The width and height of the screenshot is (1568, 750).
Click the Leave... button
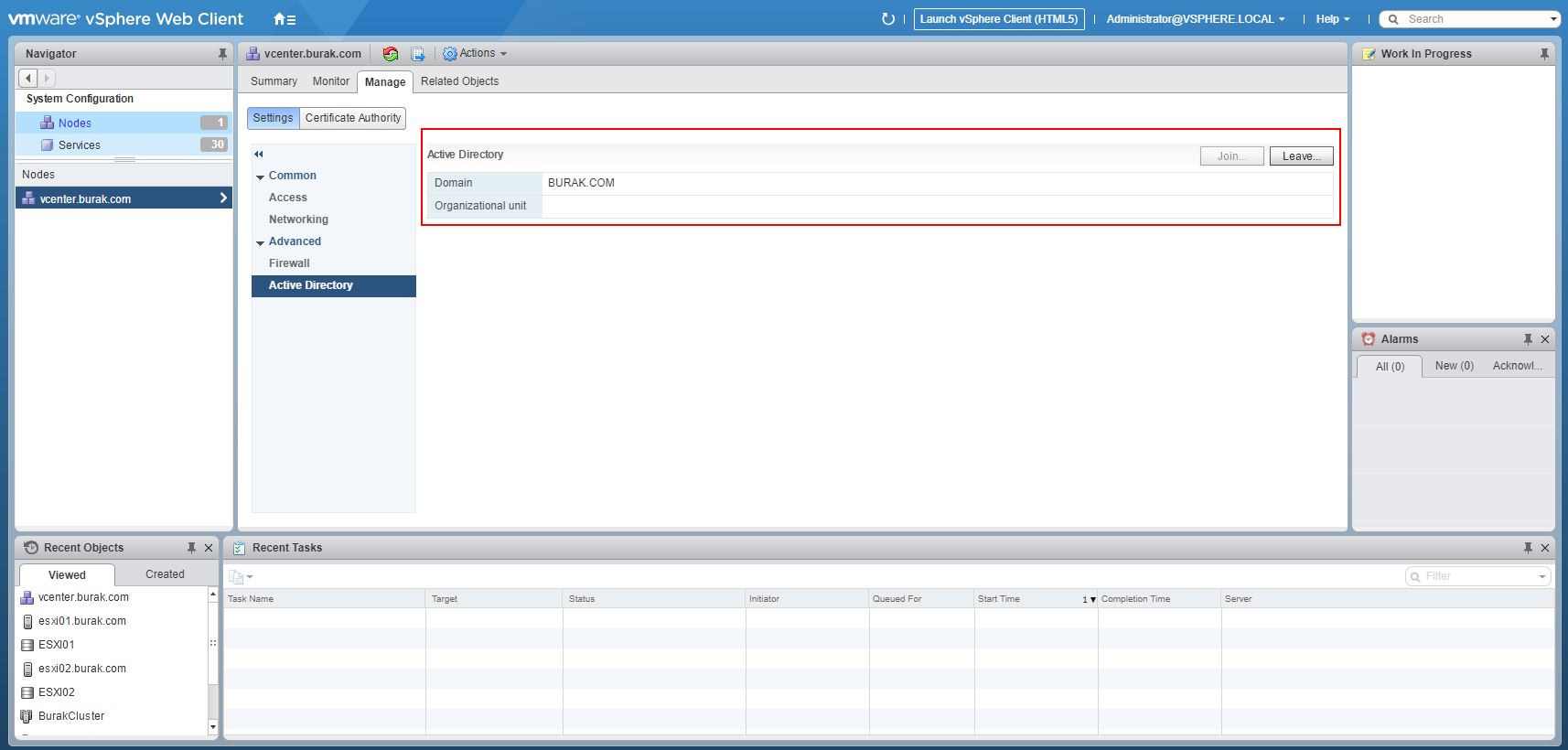(x=1301, y=156)
